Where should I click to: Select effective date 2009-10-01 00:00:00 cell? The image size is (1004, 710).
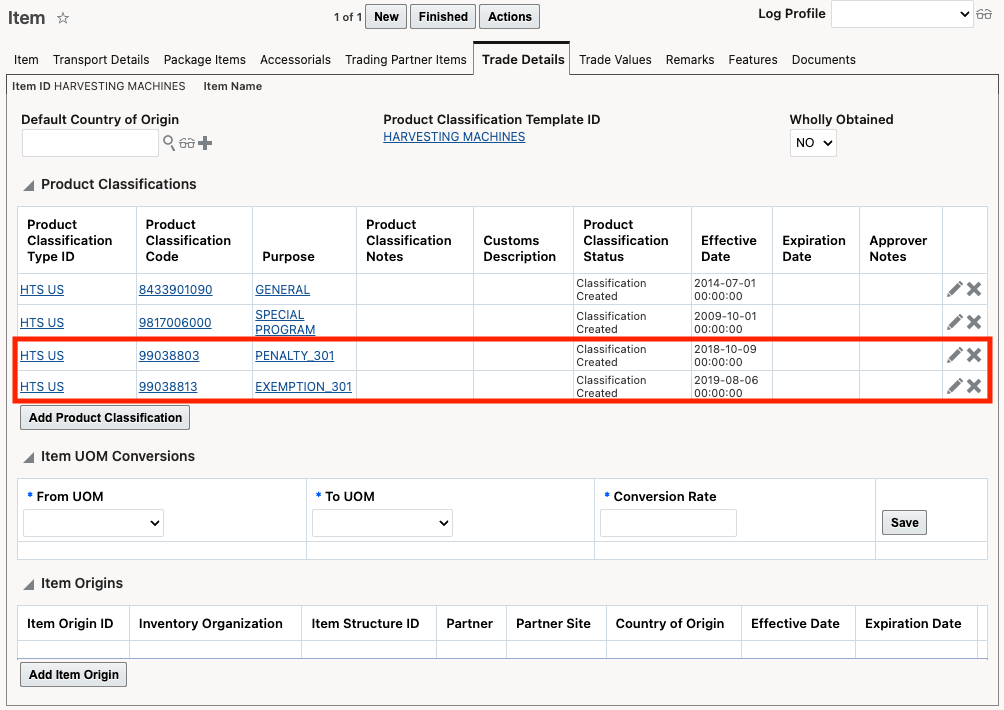tap(731, 322)
